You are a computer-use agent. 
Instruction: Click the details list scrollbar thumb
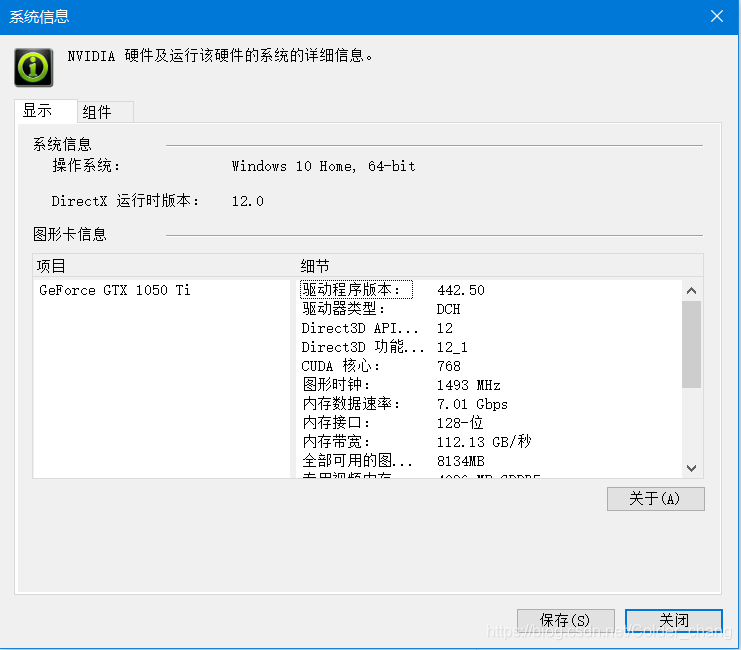pos(691,344)
